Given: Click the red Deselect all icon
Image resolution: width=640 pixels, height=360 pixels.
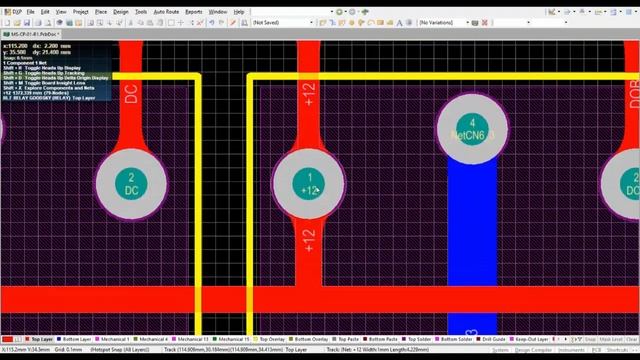Looking at the screenshot, I should (200, 23).
